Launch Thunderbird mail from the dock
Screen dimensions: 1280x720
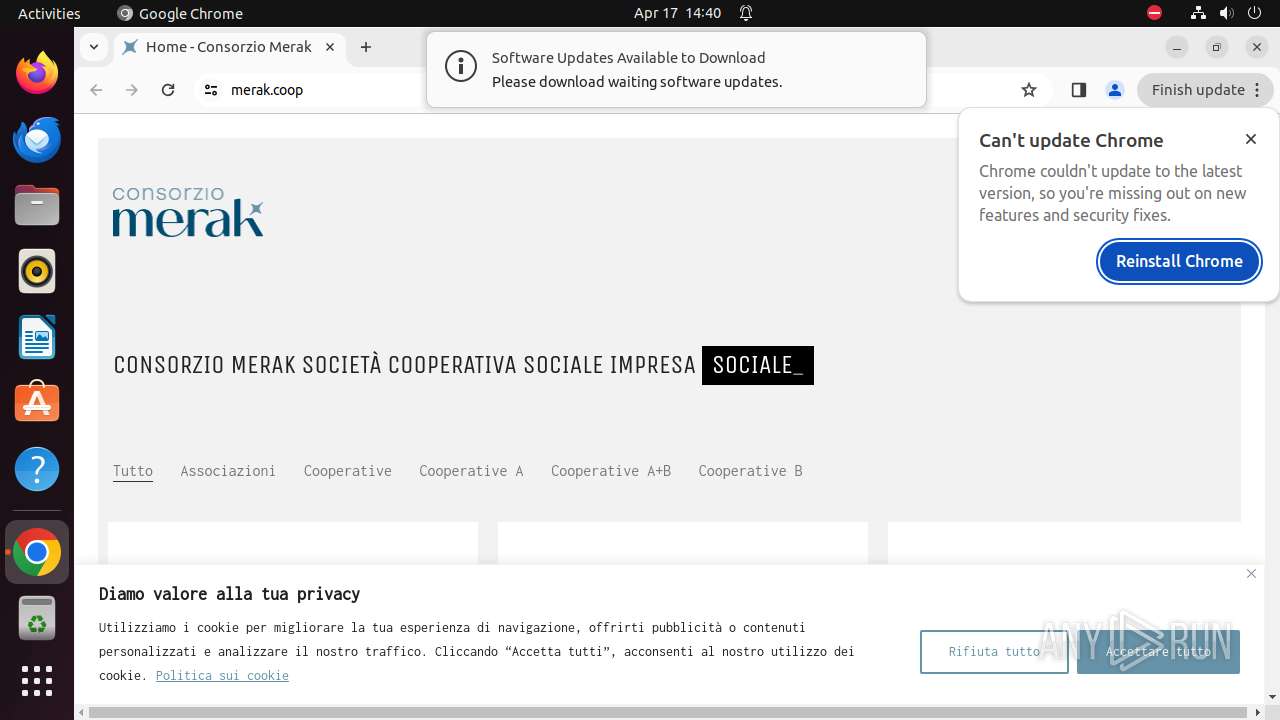(x=37, y=140)
